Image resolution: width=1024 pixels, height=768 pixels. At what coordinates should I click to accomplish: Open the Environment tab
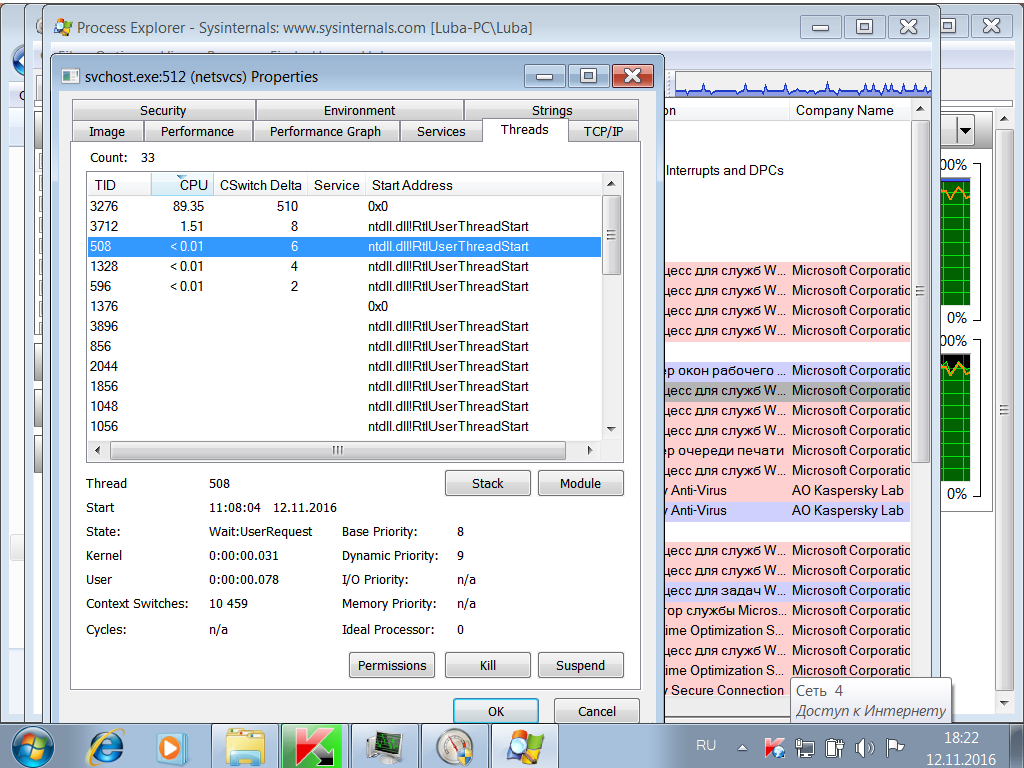click(x=359, y=110)
